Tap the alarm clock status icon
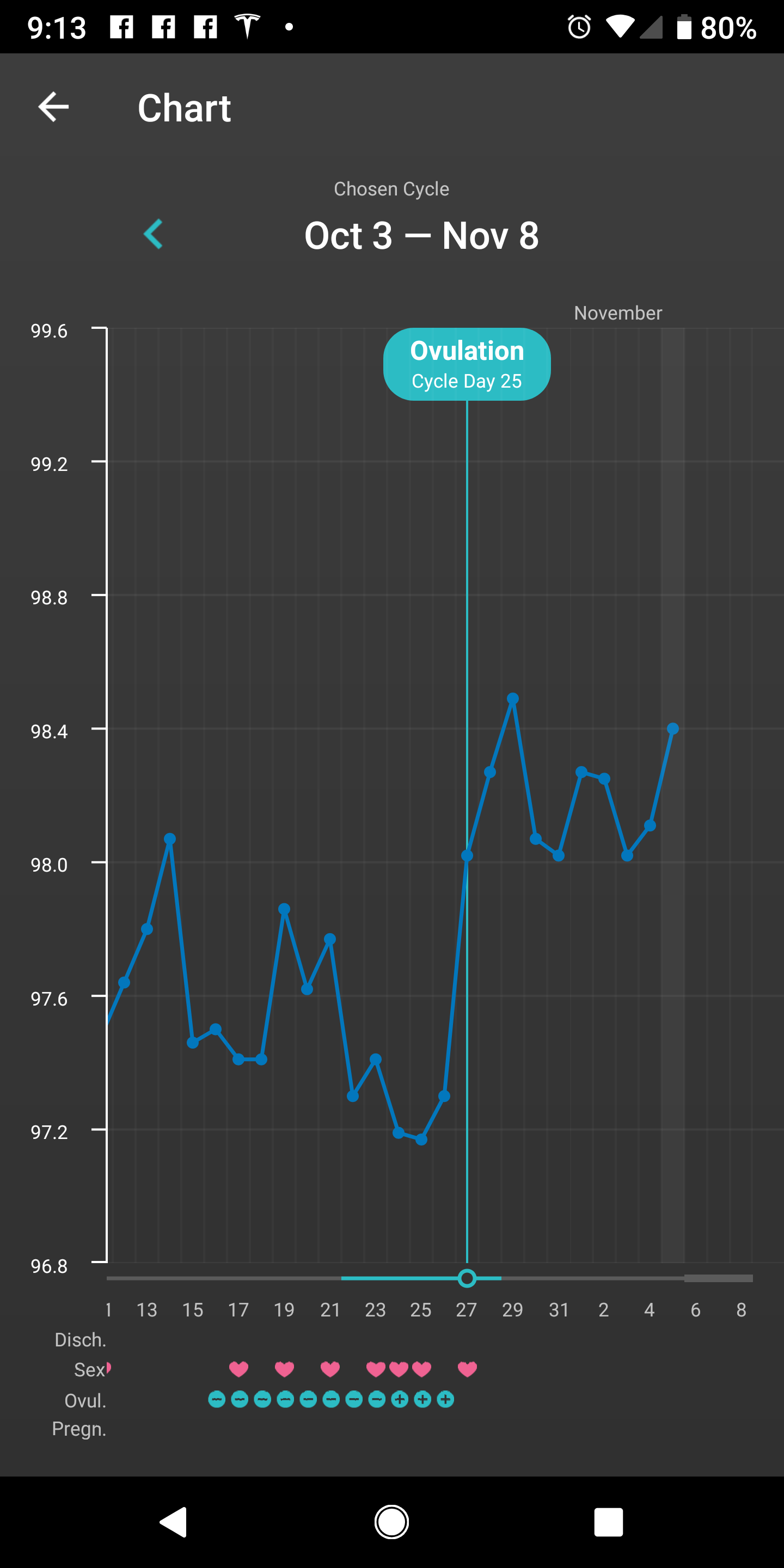The height and width of the screenshot is (1568, 784). pos(579,27)
